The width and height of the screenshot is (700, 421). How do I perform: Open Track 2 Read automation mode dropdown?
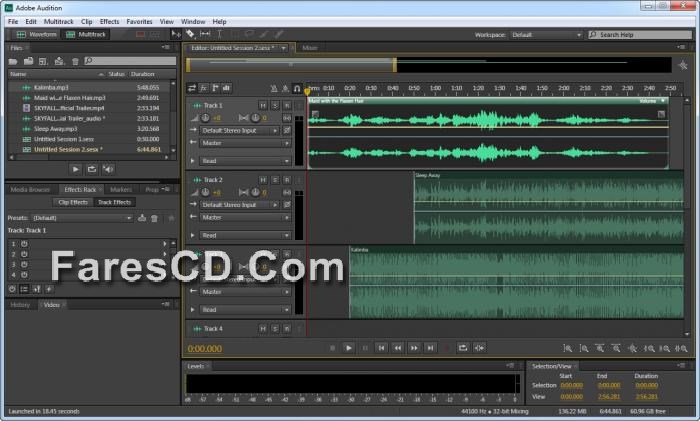click(245, 235)
